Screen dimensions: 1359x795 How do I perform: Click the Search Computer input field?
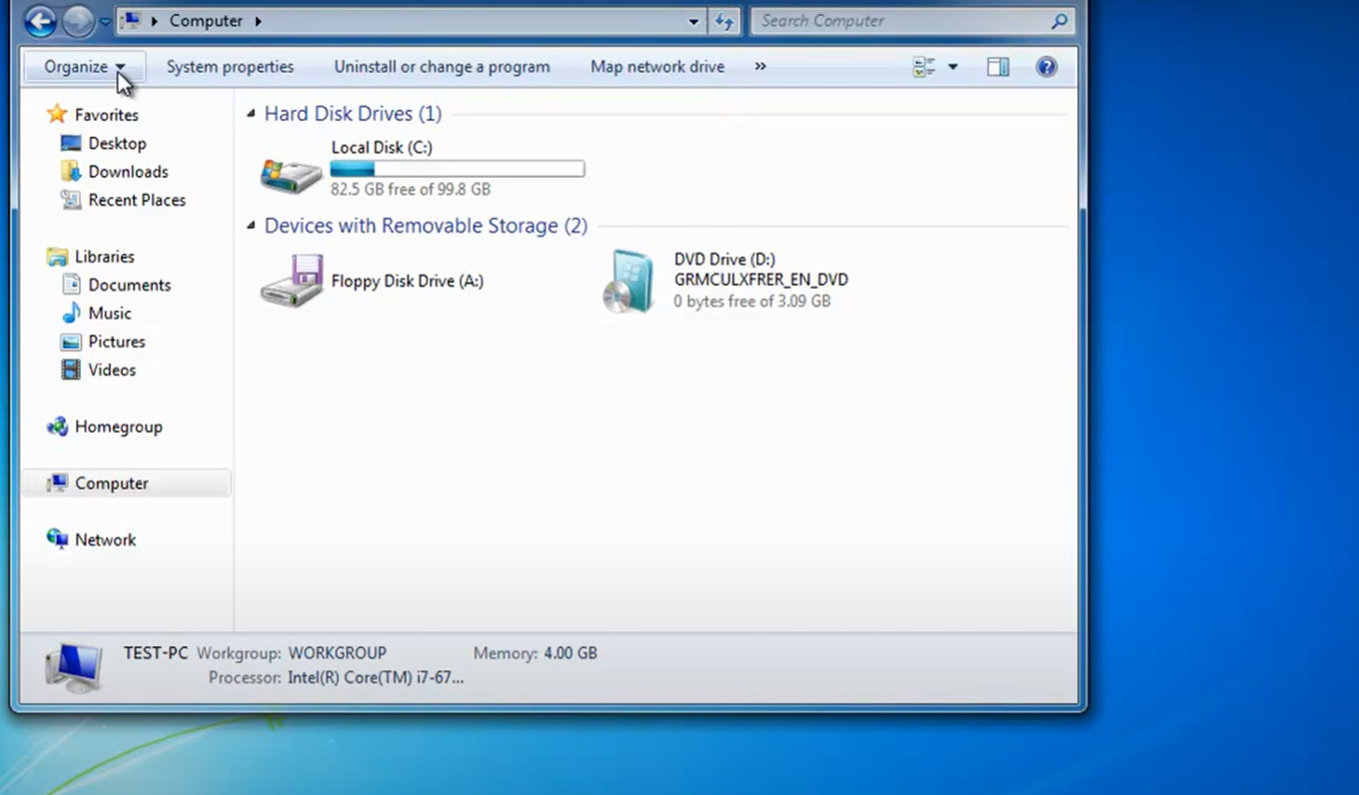coord(900,21)
